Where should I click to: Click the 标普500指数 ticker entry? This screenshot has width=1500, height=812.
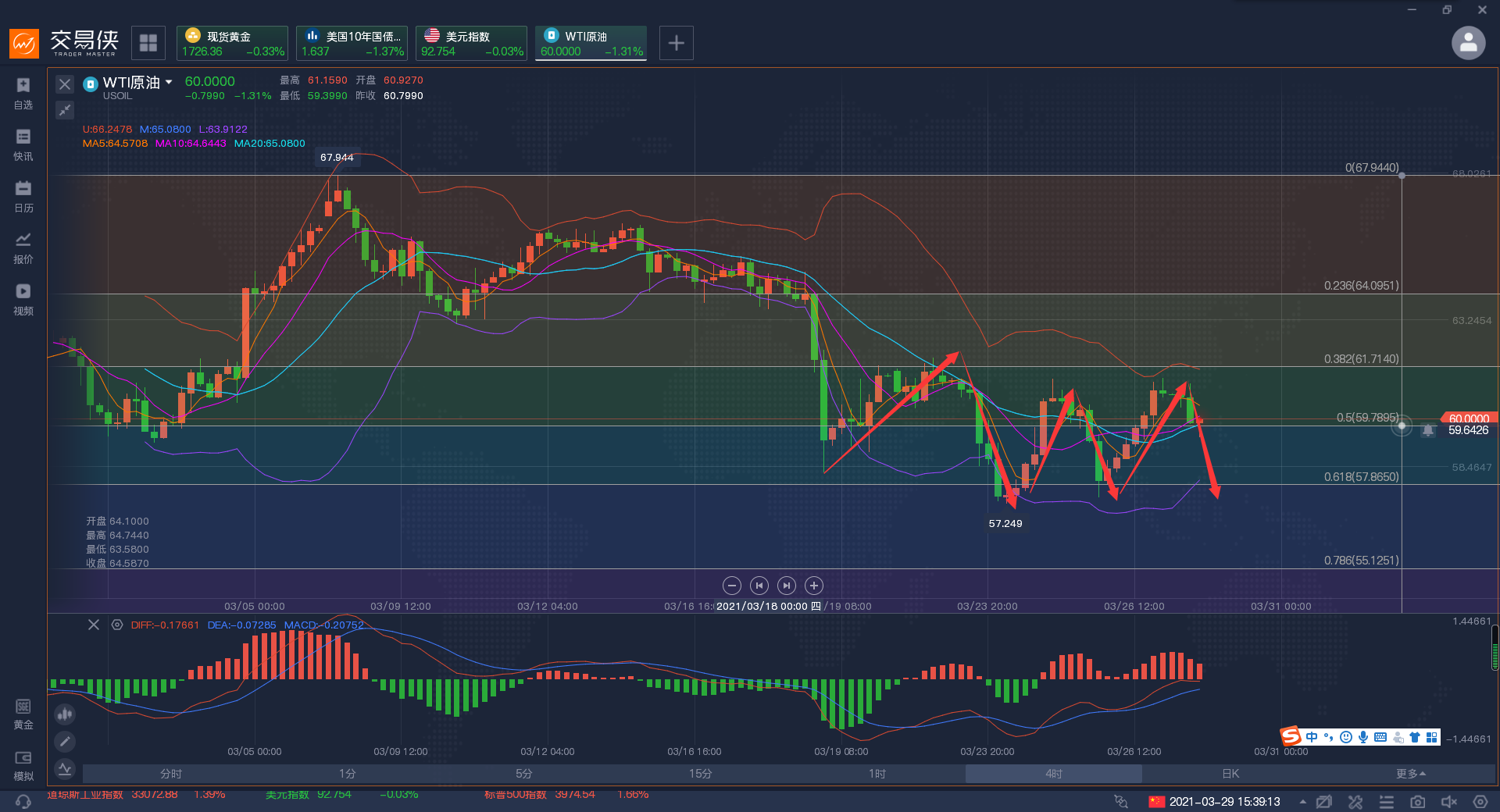point(566,795)
